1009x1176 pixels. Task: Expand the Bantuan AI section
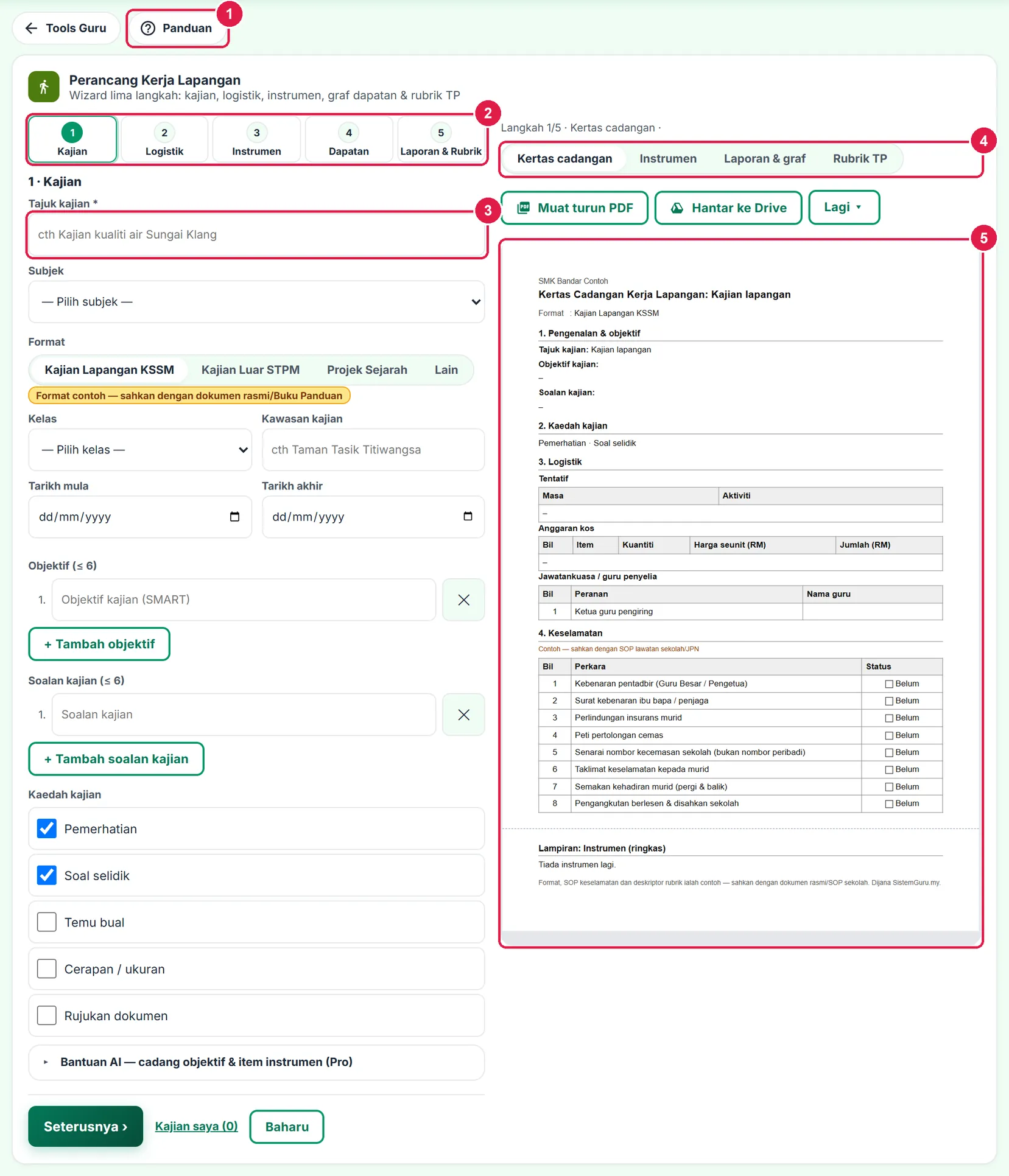tap(256, 1062)
